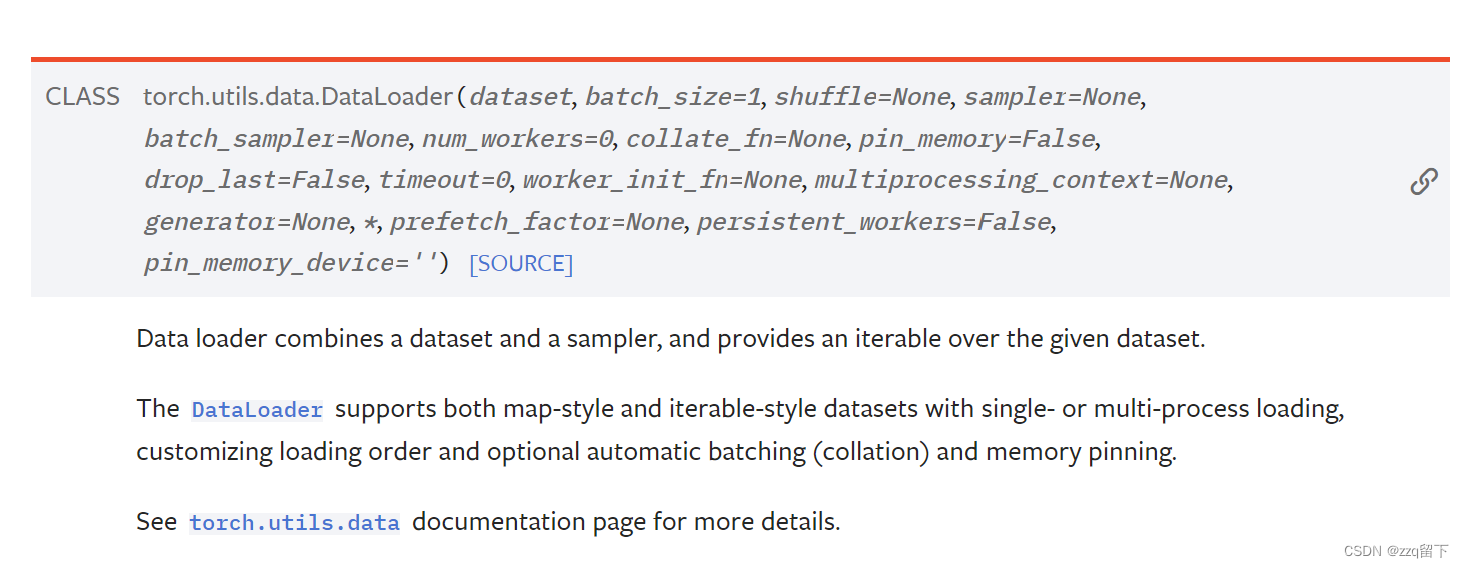The width and height of the screenshot is (1464, 568).
Task: Click the shuffle=None parameter
Action: pos(862,97)
